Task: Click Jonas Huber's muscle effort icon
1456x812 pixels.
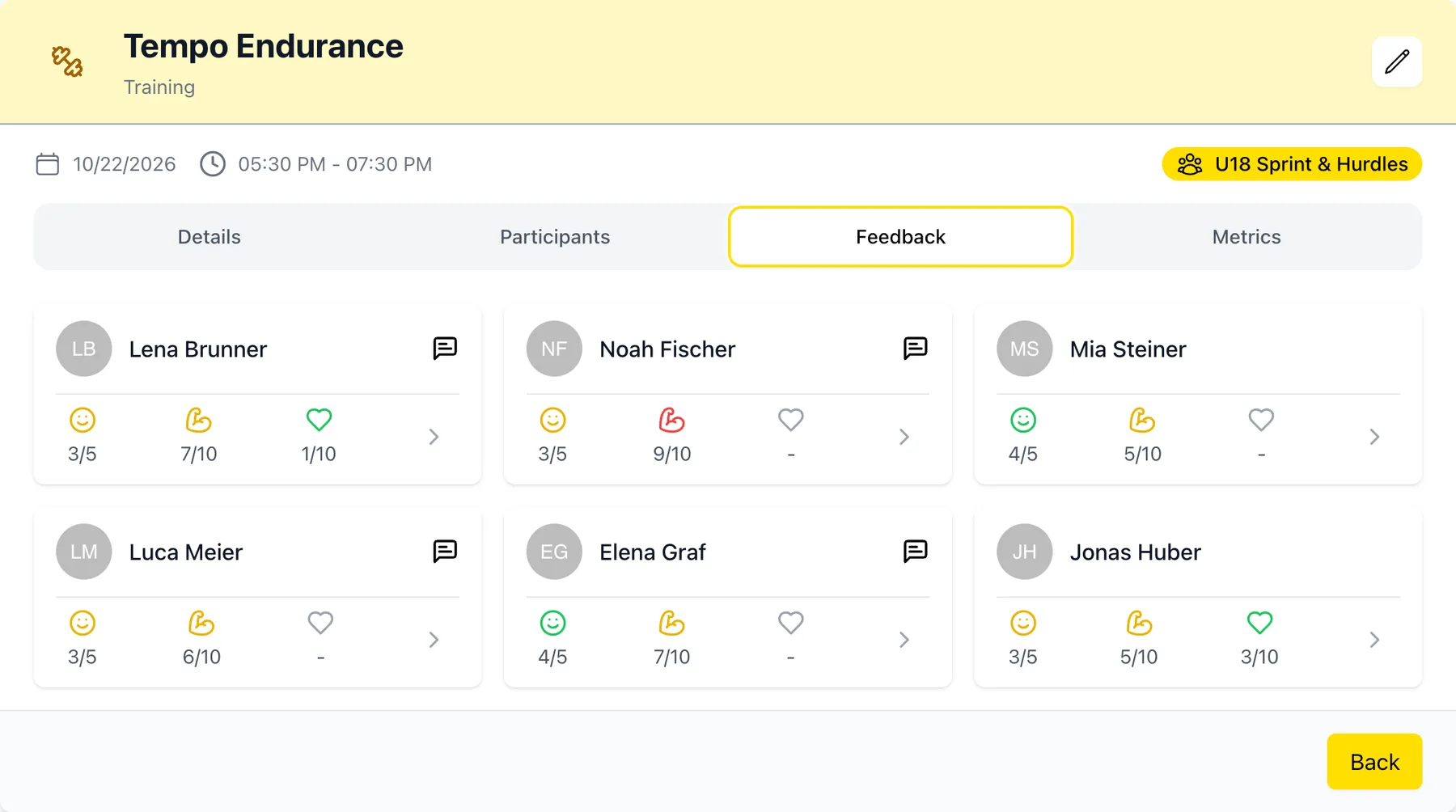Action: point(1139,623)
